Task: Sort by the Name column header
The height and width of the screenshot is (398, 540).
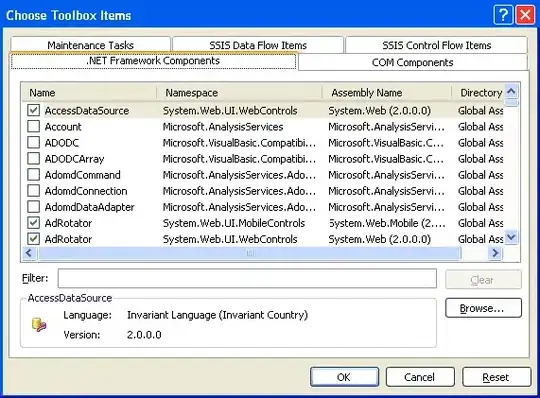Action: [89, 93]
